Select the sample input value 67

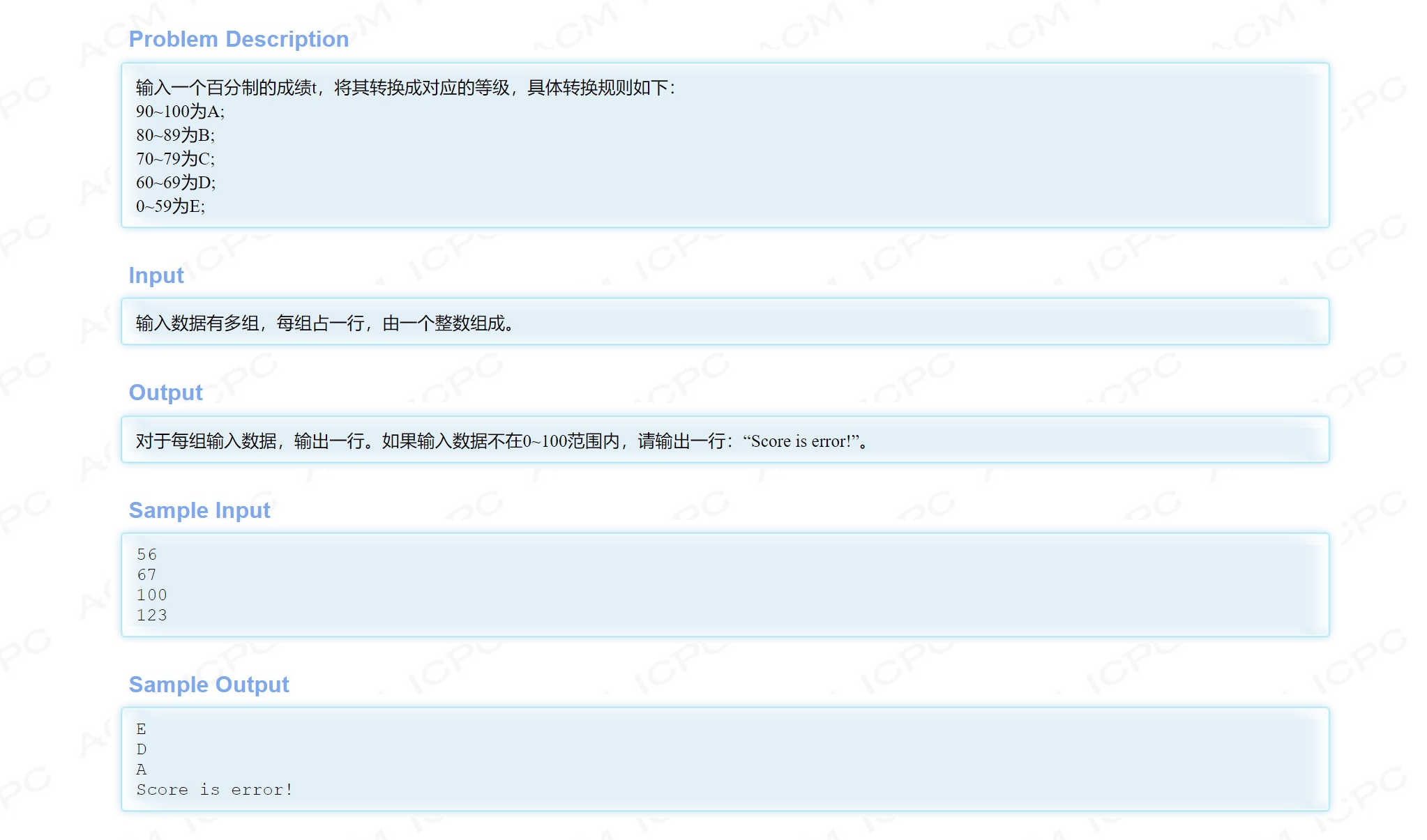(146, 574)
